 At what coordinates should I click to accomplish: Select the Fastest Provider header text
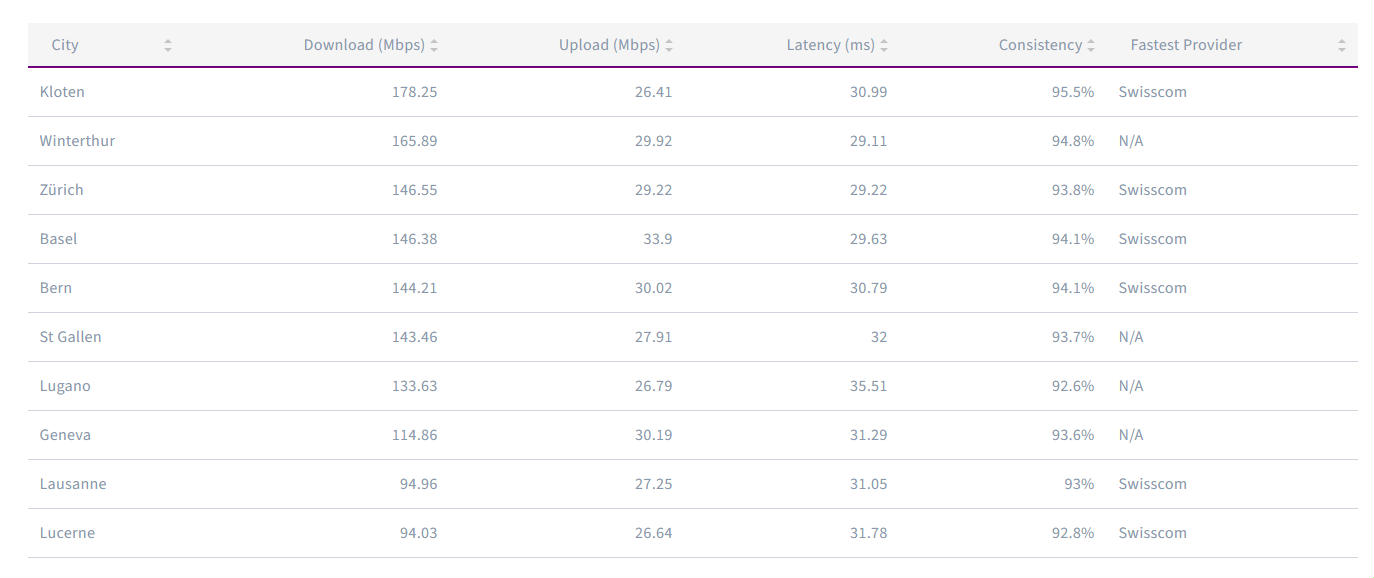(x=1186, y=45)
